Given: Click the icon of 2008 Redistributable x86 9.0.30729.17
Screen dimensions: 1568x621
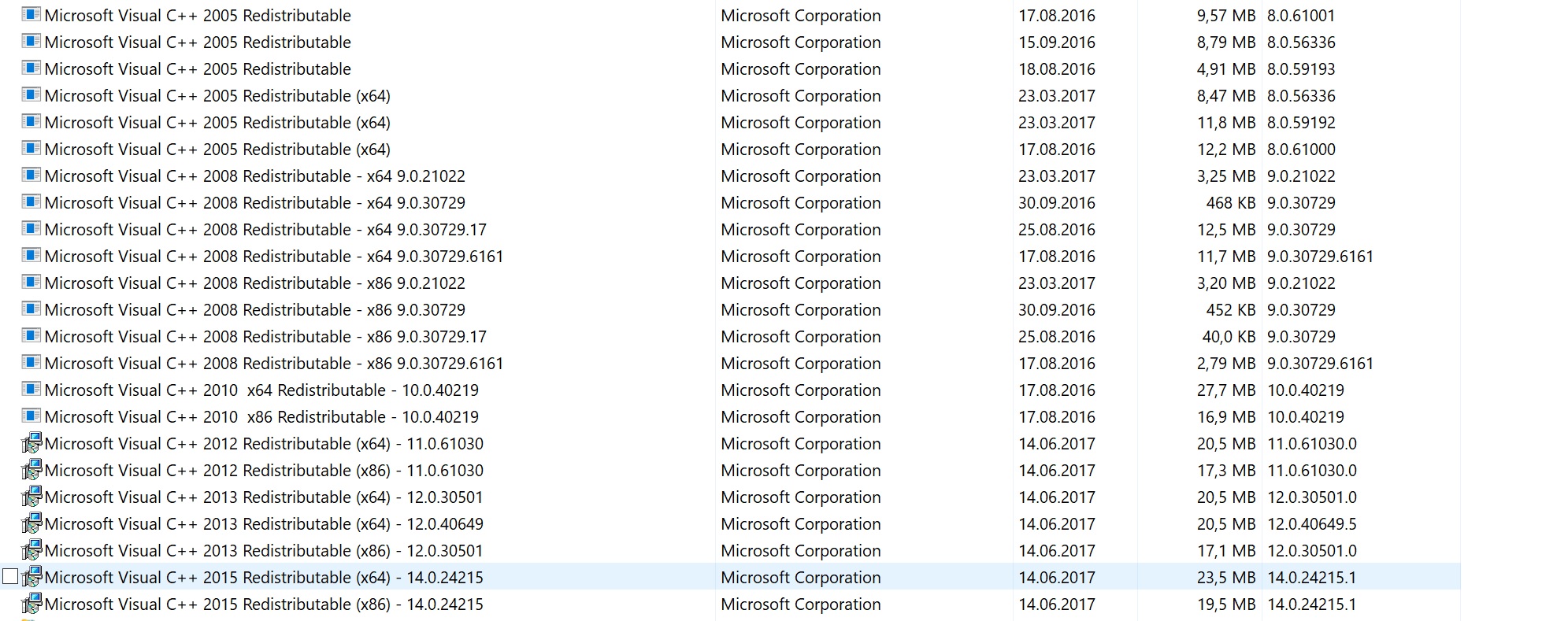Looking at the screenshot, I should (x=32, y=335).
